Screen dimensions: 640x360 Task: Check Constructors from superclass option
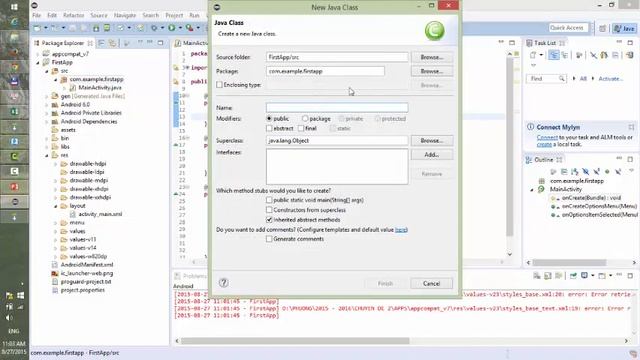point(269,210)
